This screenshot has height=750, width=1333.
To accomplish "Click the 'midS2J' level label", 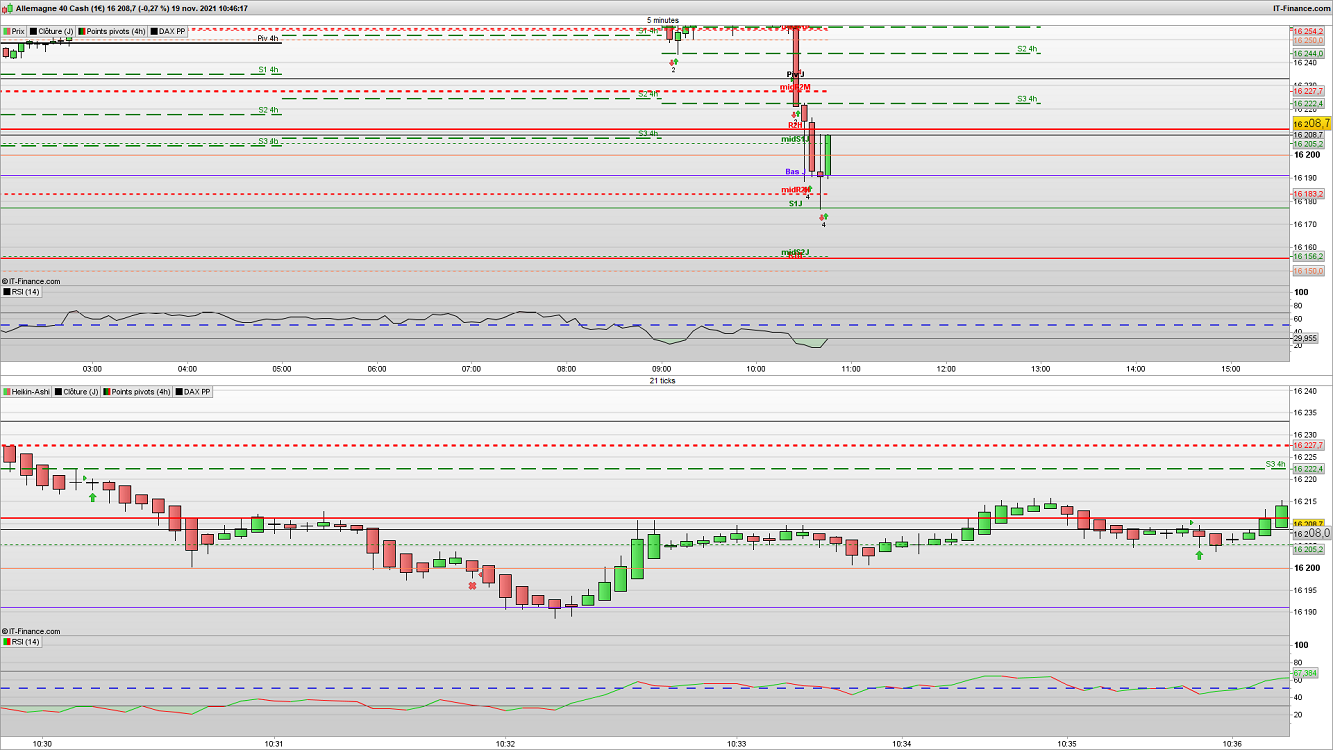I will click(x=795, y=252).
